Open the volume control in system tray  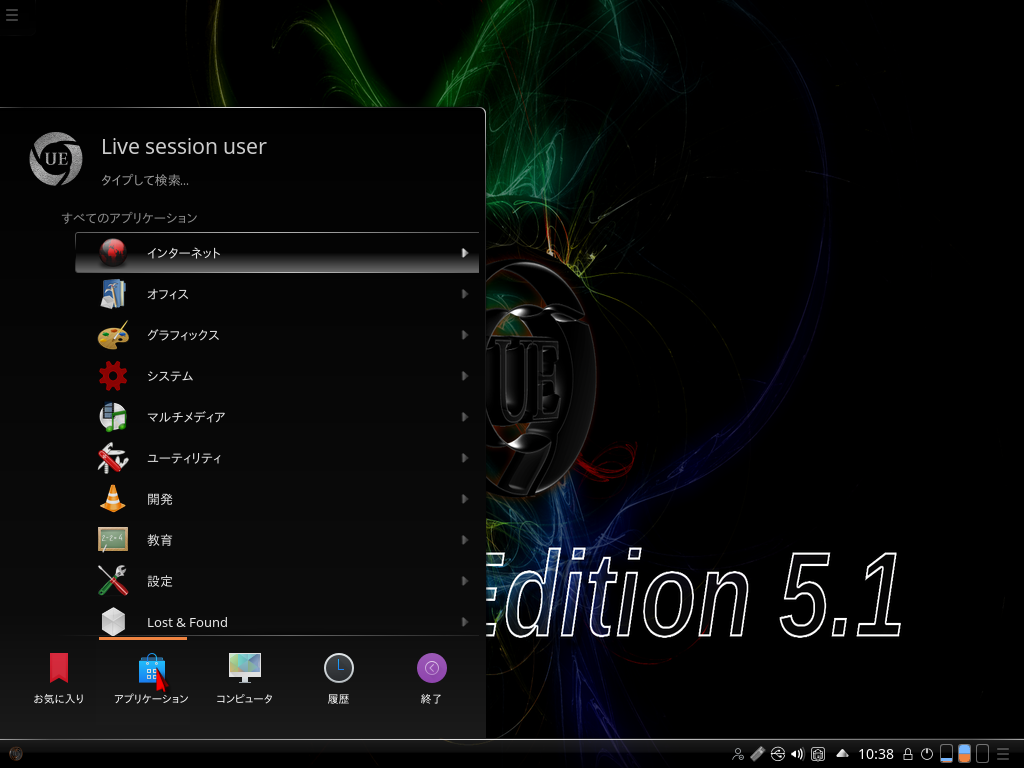(x=797, y=754)
